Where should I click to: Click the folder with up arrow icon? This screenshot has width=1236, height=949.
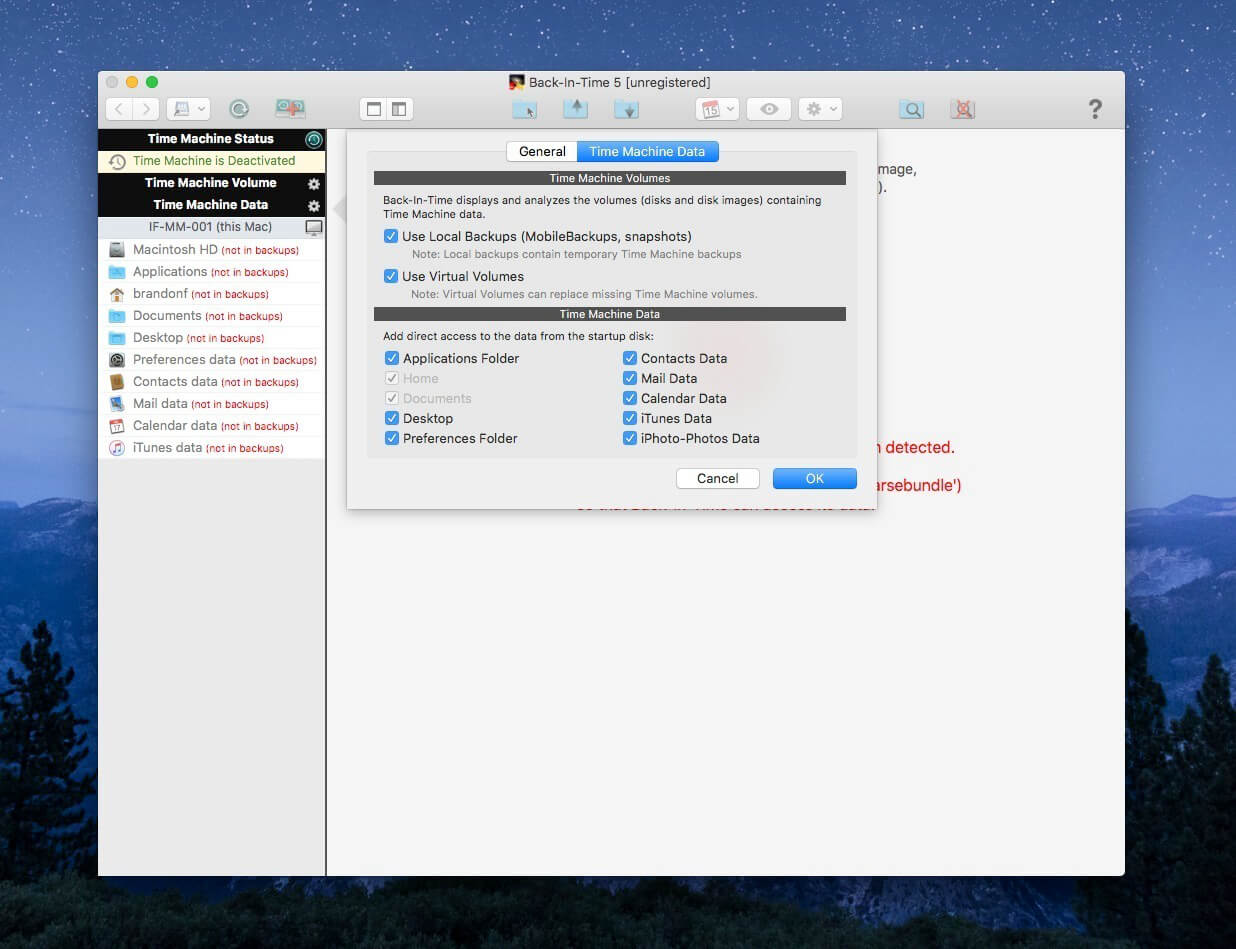point(575,109)
